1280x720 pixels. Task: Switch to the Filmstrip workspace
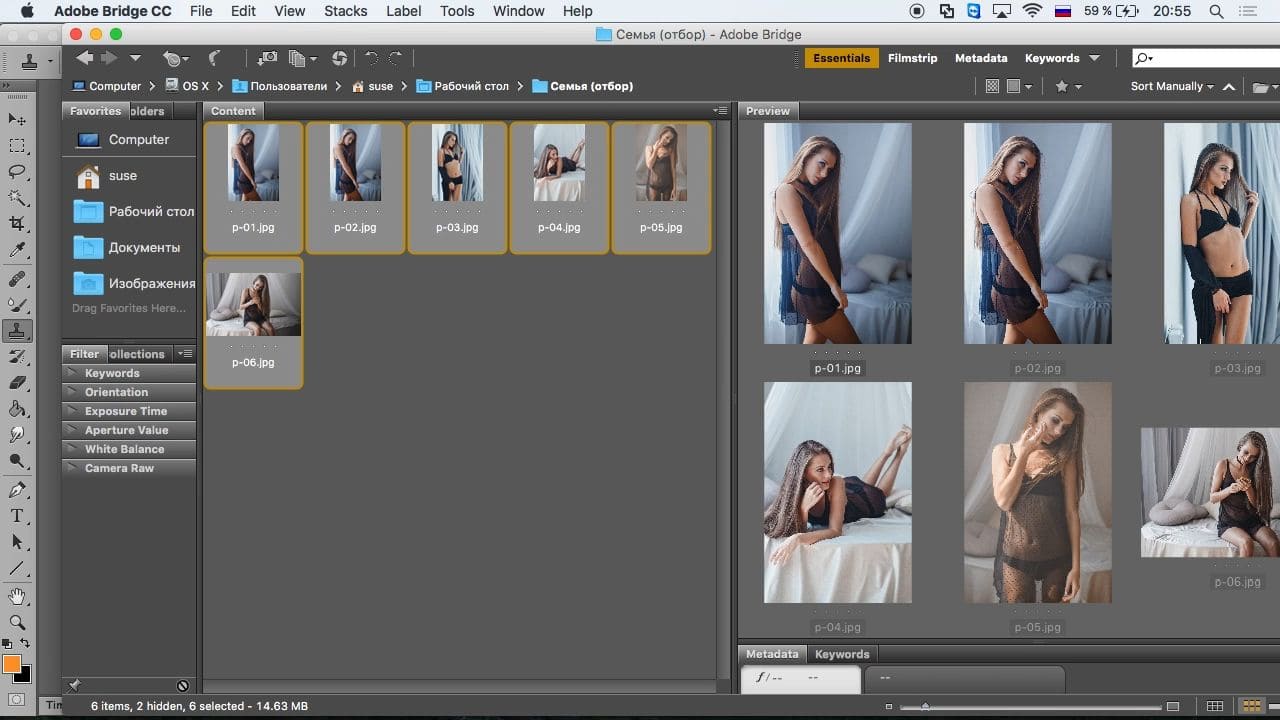pos(912,58)
